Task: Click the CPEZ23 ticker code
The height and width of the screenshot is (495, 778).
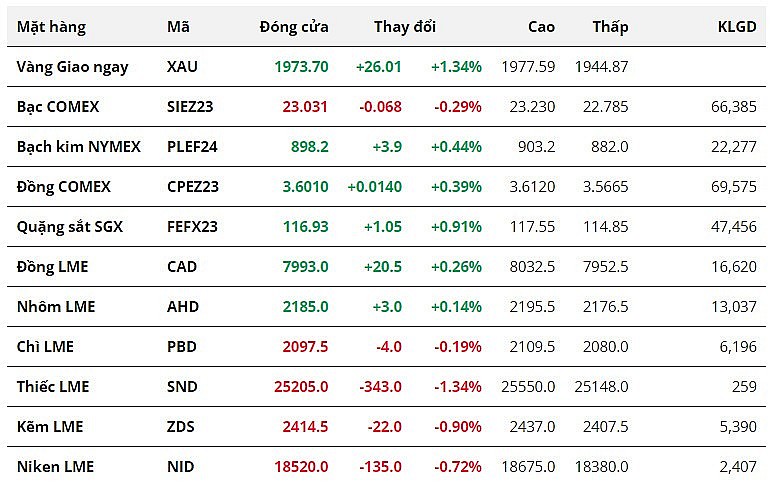Action: point(192,187)
